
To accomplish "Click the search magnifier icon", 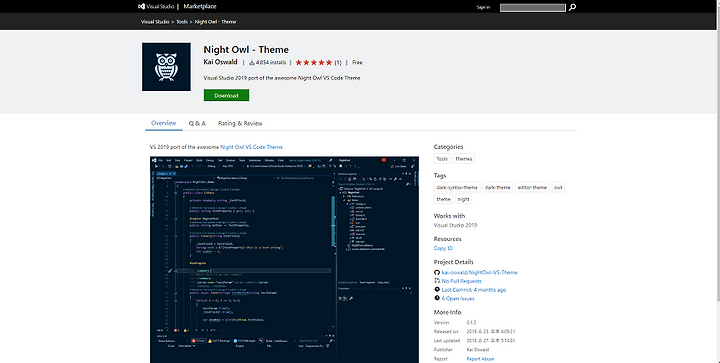I will click(572, 7).
